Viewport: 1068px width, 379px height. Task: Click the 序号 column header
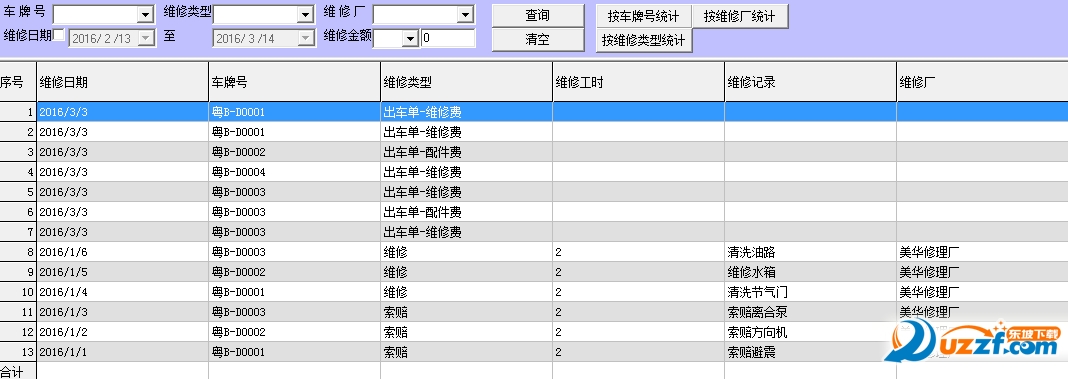18,82
